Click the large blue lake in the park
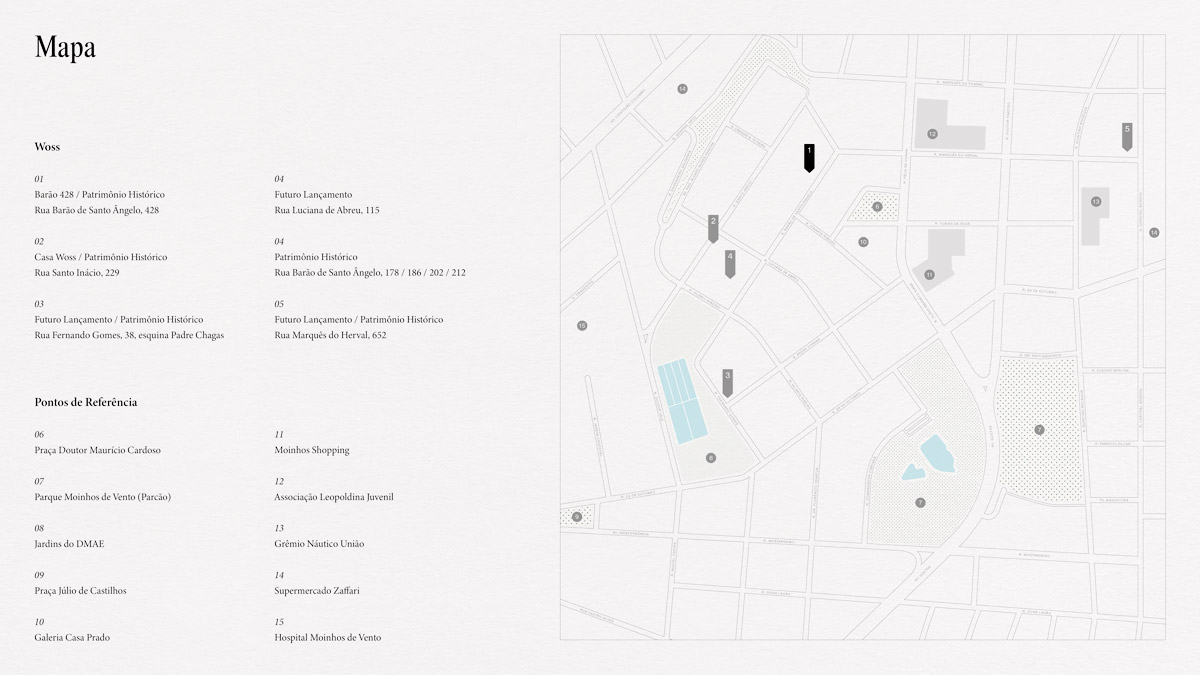This screenshot has height=675, width=1200. (937, 453)
